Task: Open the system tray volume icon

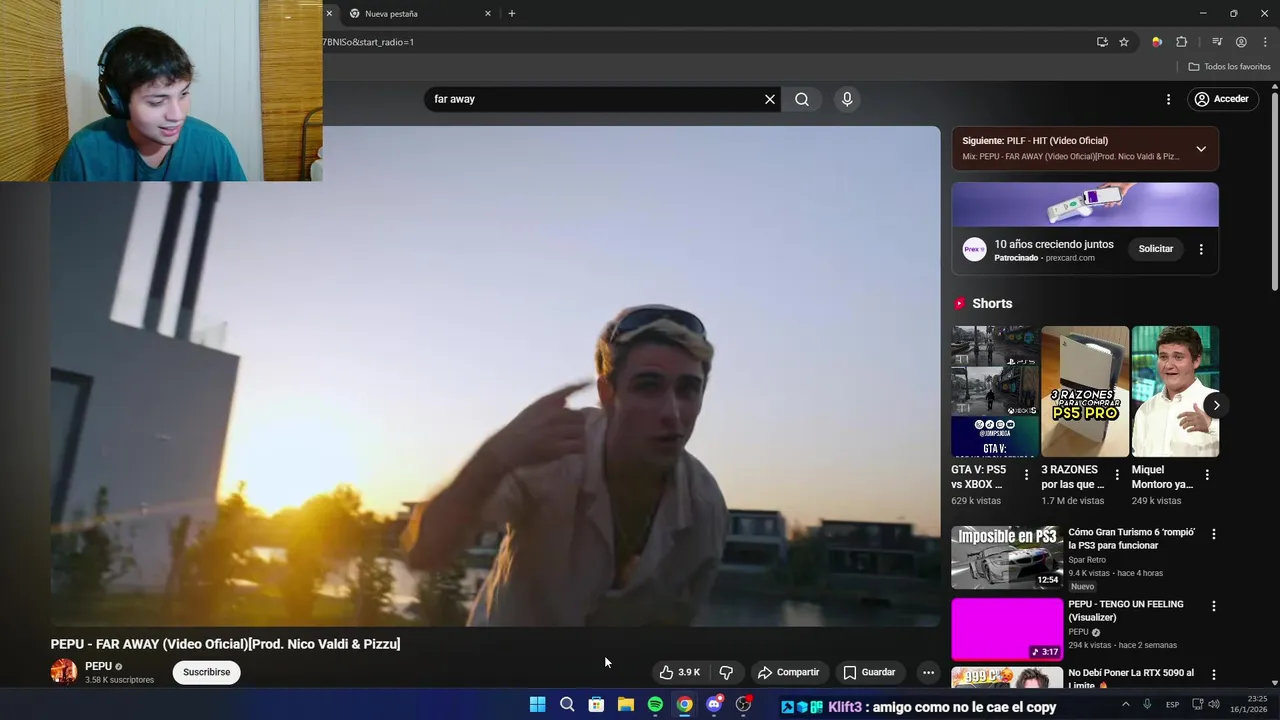Action: tap(1215, 705)
